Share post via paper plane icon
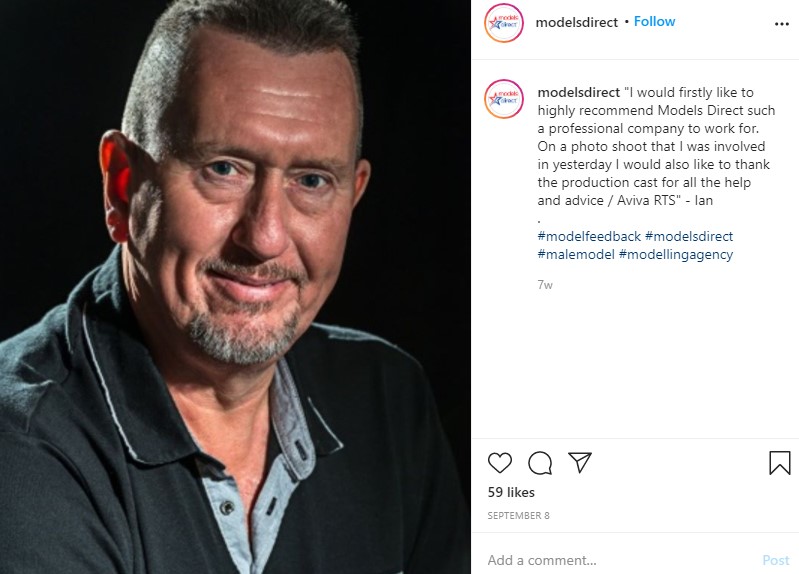Screen dimensions: 799x574 coord(579,462)
